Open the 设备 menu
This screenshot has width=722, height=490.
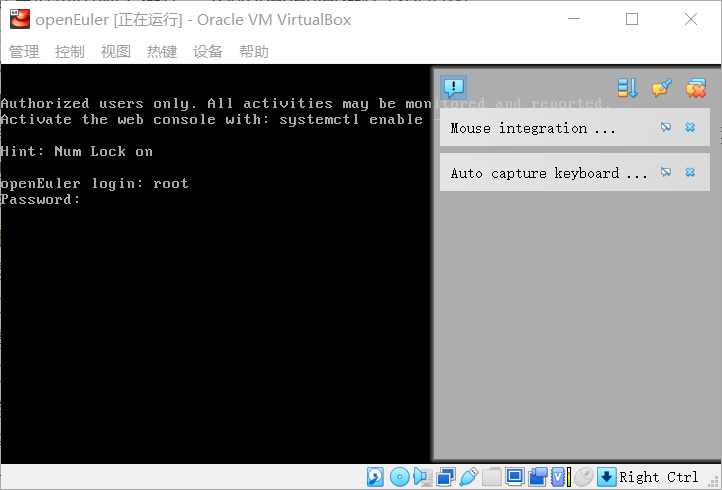208,52
